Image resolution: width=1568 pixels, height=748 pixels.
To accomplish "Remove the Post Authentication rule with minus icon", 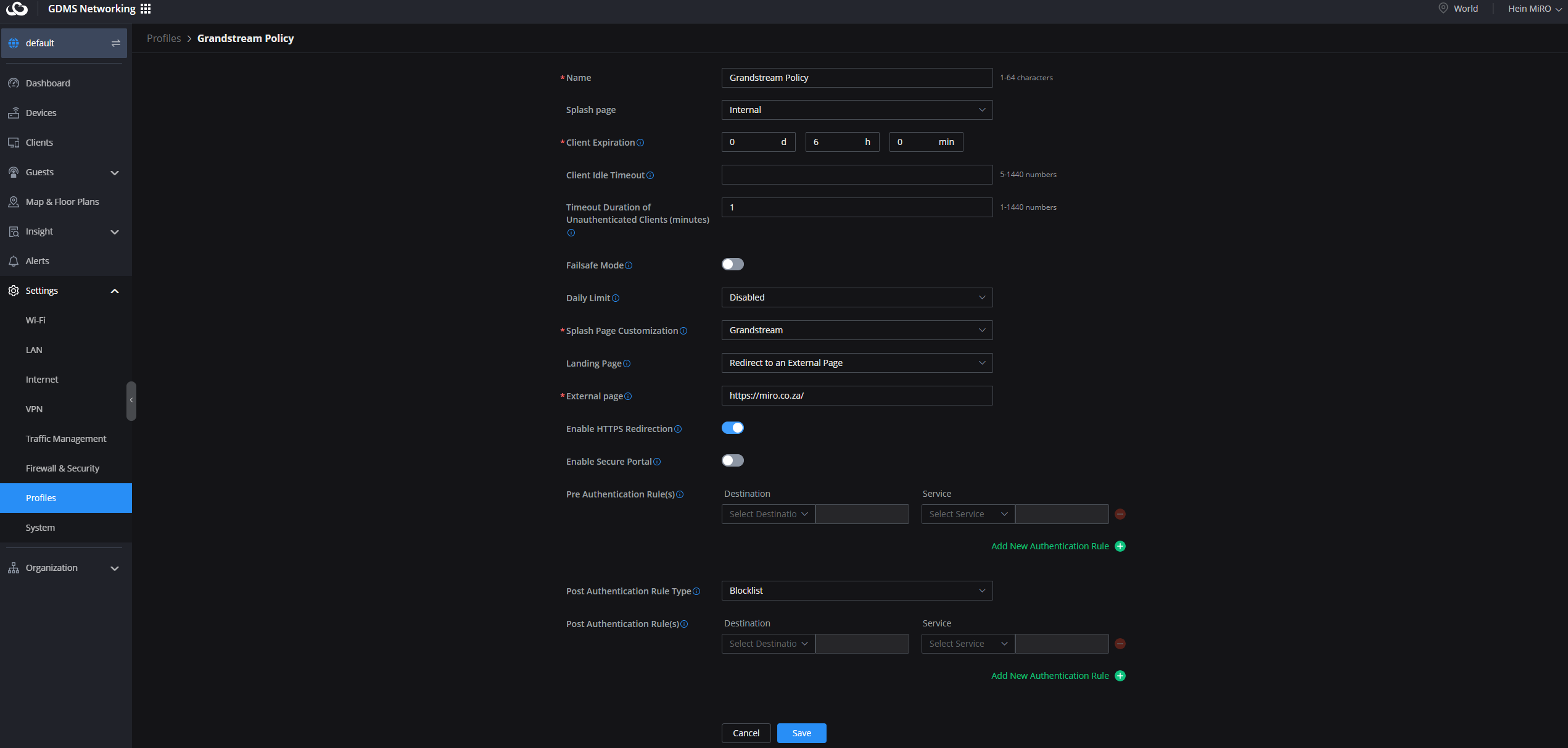I will [1120, 644].
